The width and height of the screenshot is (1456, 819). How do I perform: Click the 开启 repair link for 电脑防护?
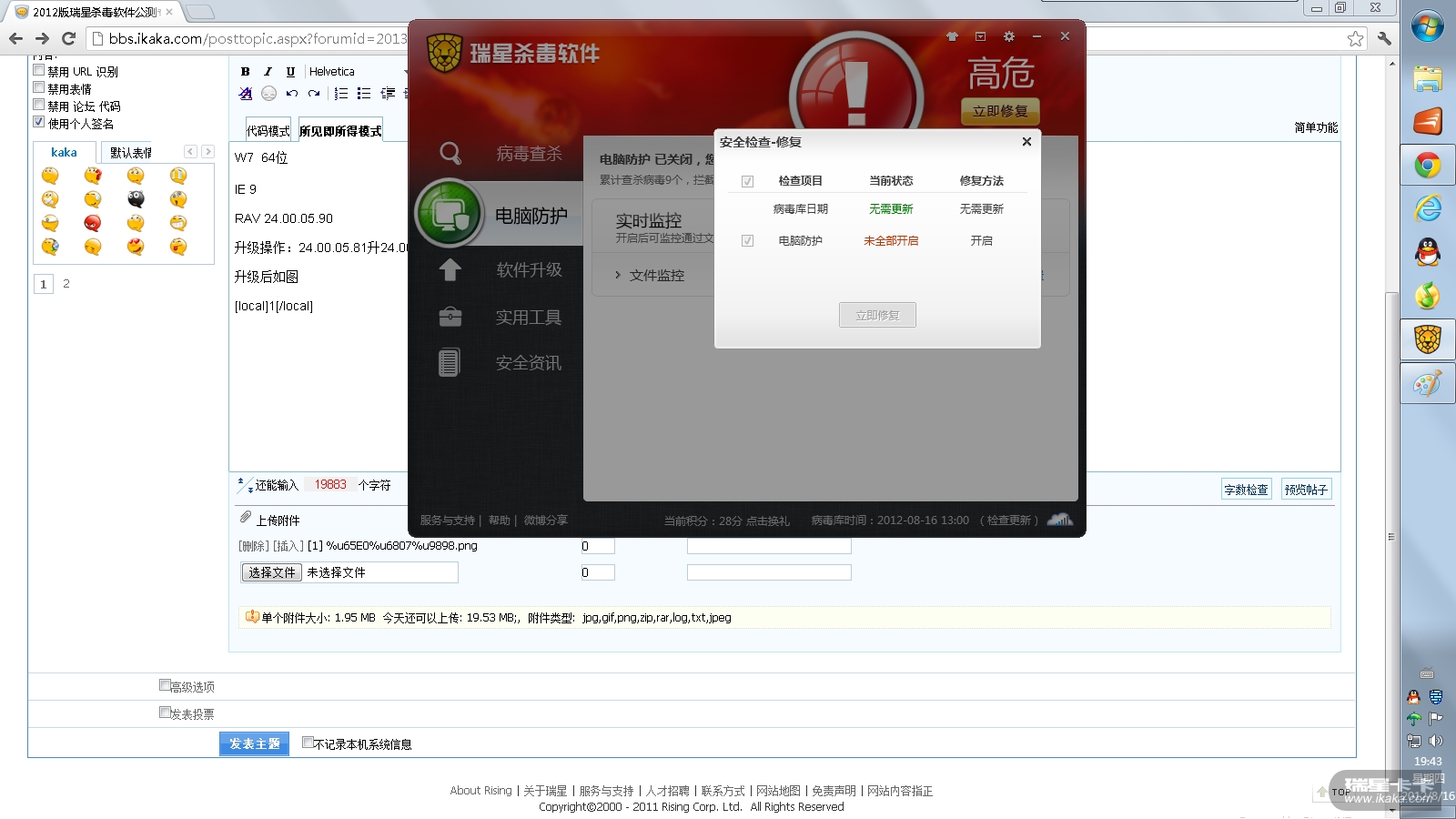click(981, 241)
